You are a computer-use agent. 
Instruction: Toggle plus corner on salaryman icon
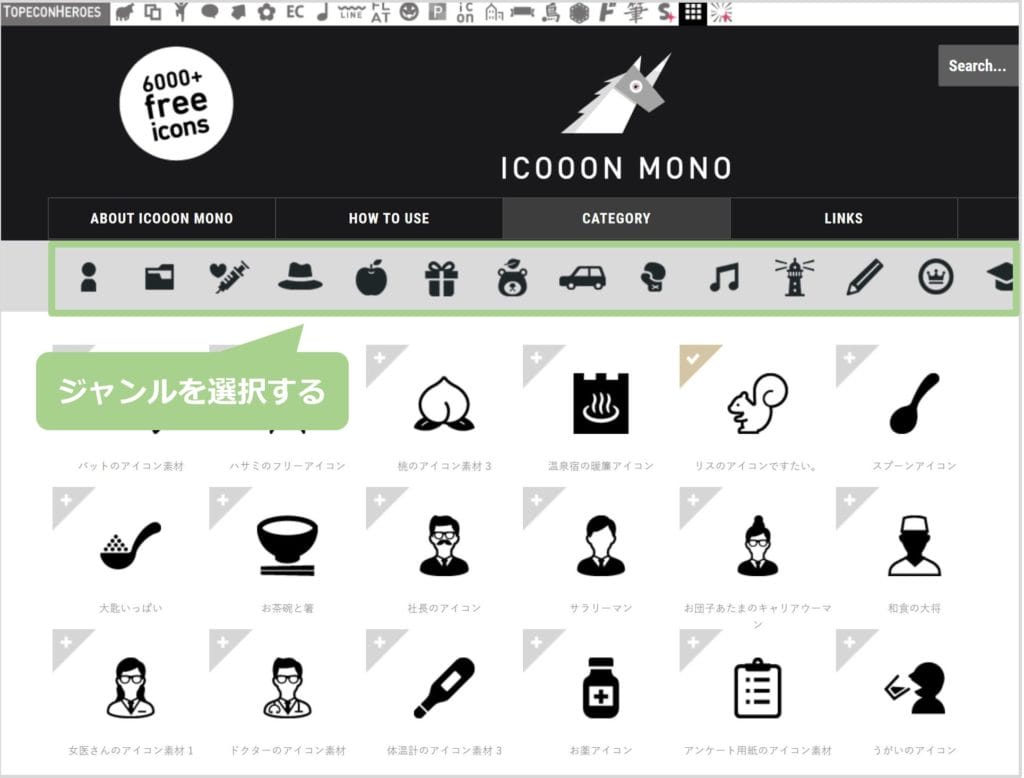pyautogui.click(x=537, y=502)
